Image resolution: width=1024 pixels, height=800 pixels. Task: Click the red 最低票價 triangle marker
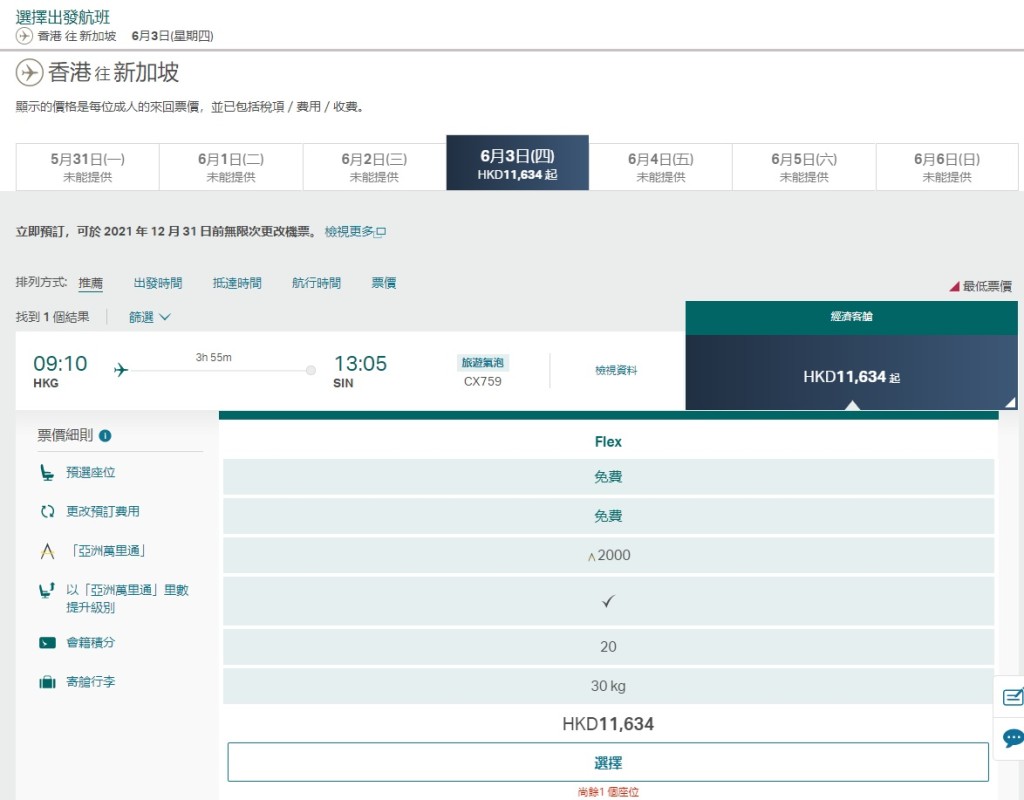point(954,286)
